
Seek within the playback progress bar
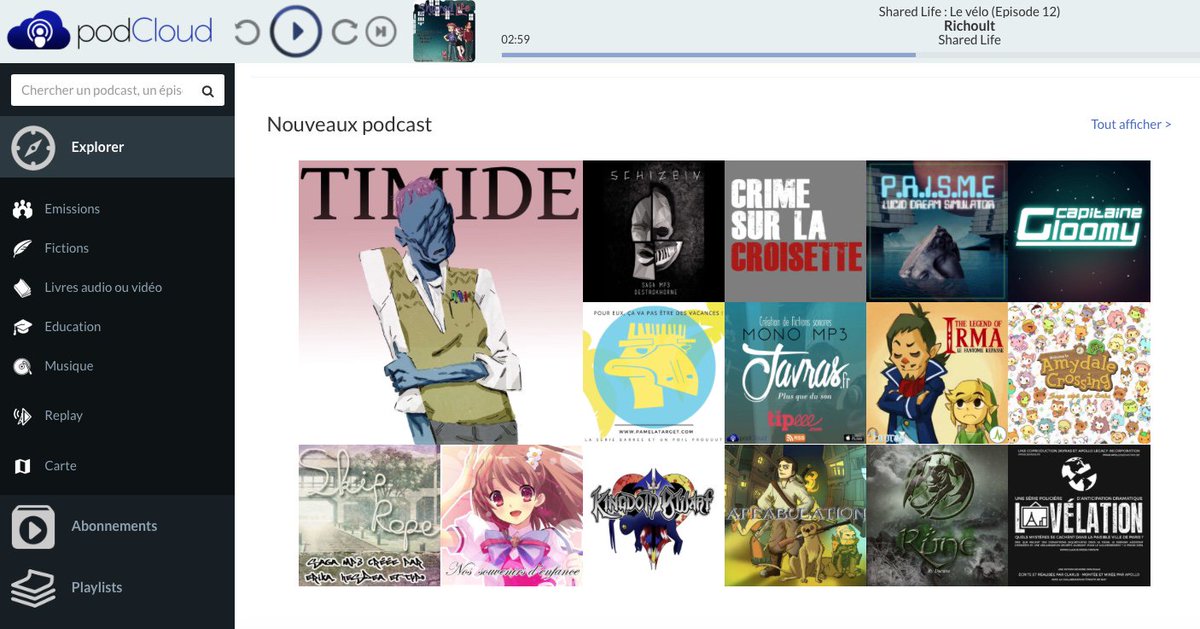[x=850, y=54]
